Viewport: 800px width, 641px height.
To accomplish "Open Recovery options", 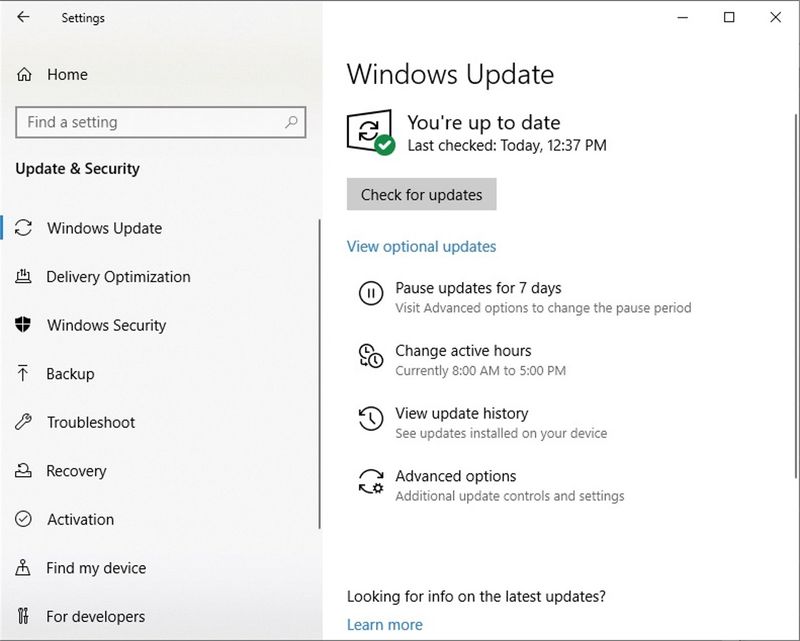I will click(x=77, y=471).
